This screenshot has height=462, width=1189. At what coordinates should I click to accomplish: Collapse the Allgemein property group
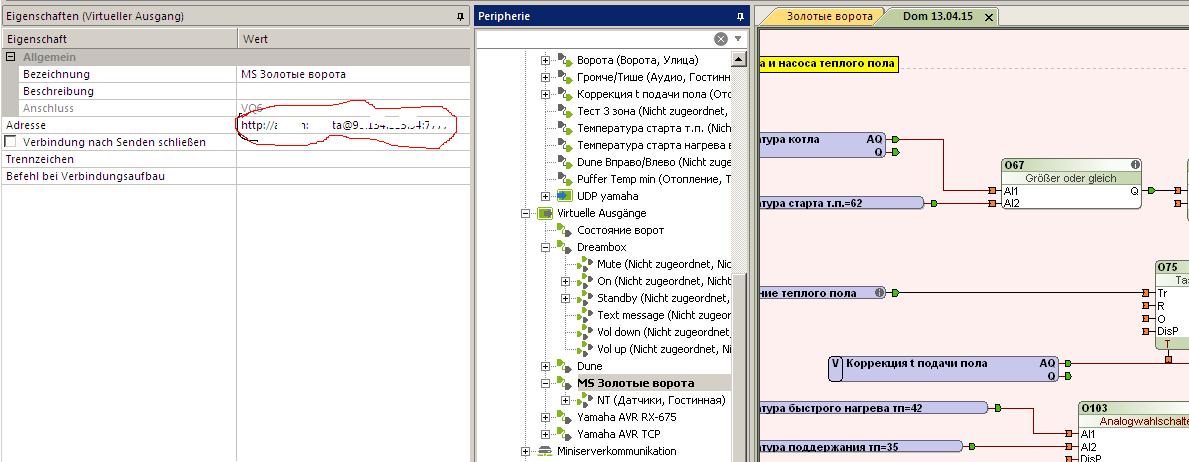tap(10, 57)
